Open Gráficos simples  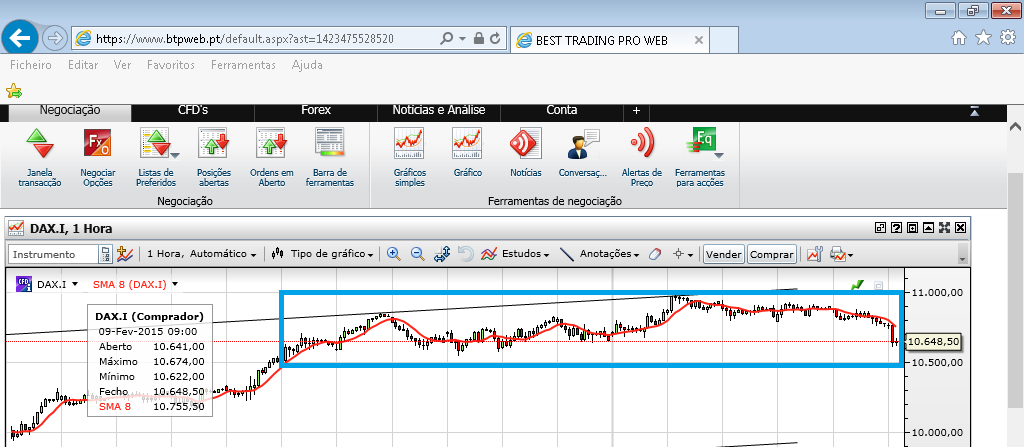pyautogui.click(x=409, y=158)
